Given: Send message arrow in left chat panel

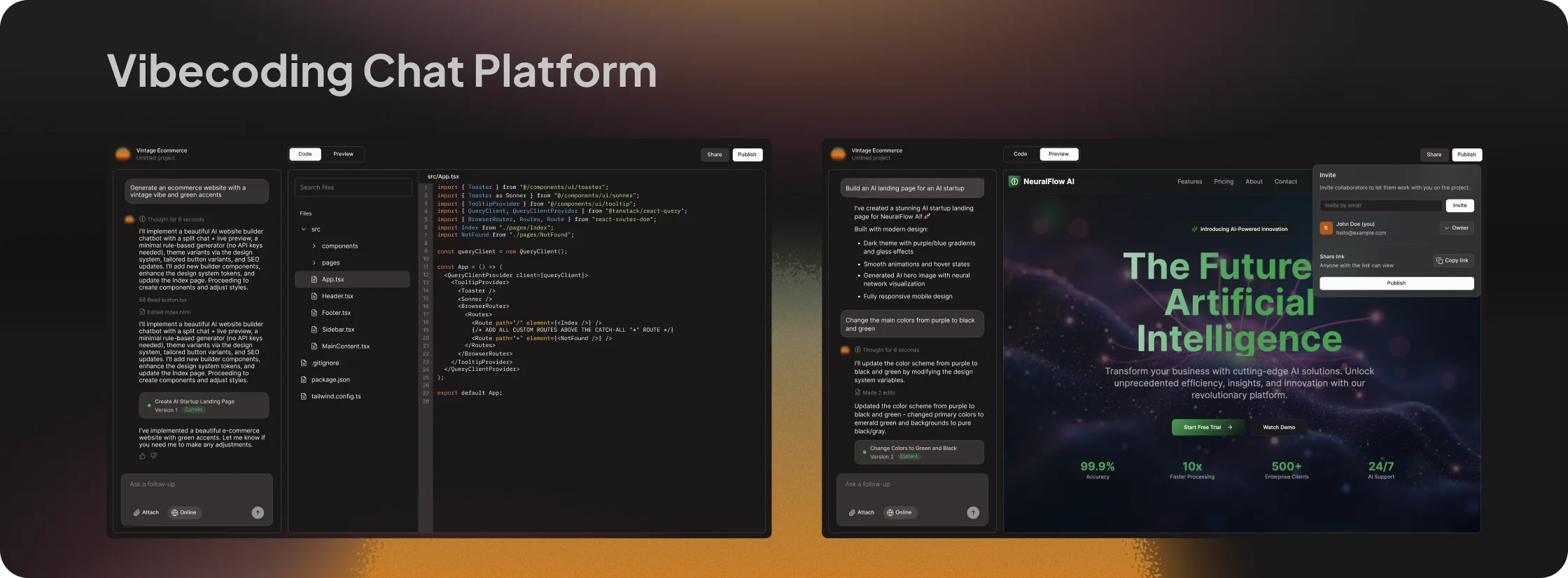Looking at the screenshot, I should click(x=258, y=513).
